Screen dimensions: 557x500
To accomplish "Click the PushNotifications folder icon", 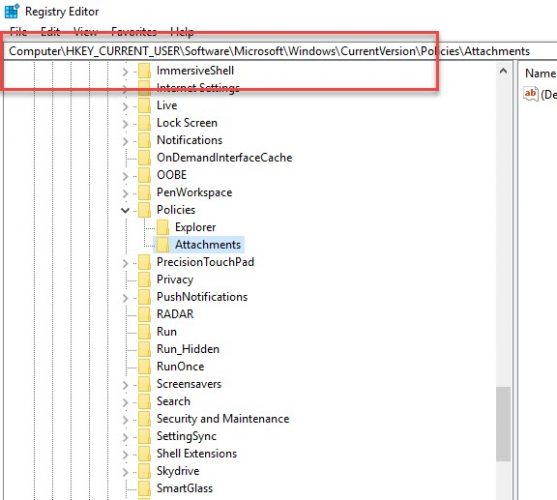I will tap(144, 297).
